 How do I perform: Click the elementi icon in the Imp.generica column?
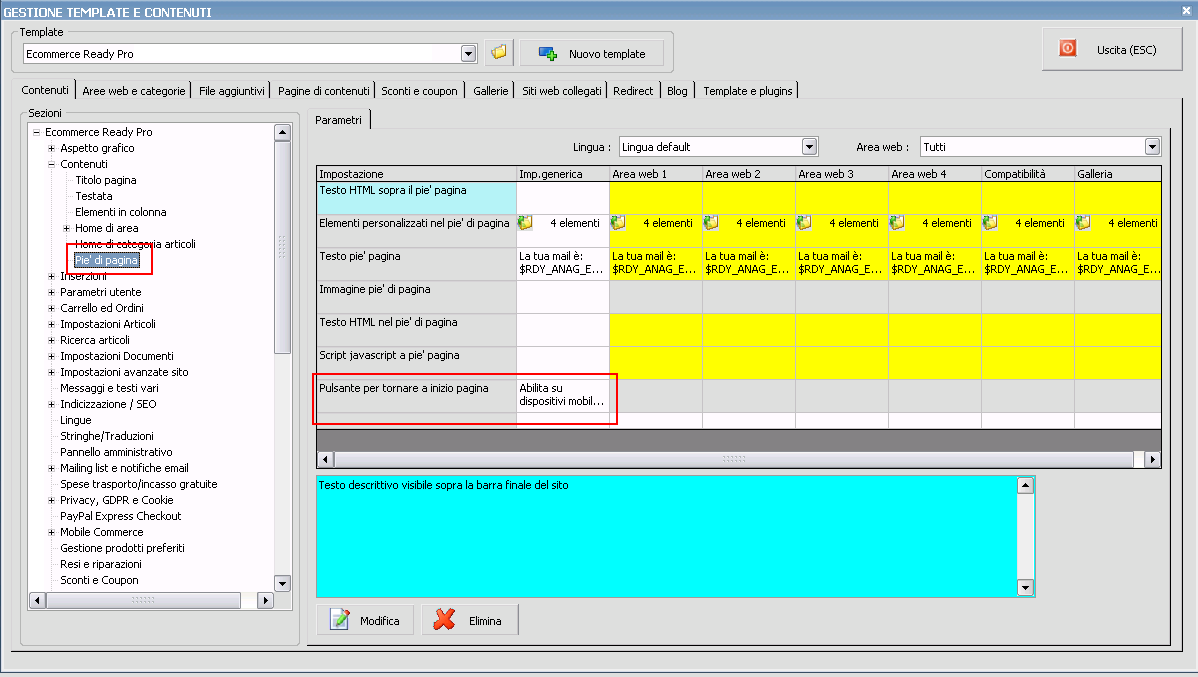tap(525, 222)
